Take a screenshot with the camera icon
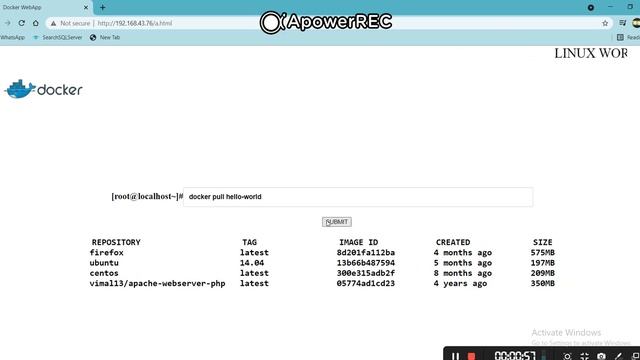This screenshot has height=360, width=640. point(601,356)
